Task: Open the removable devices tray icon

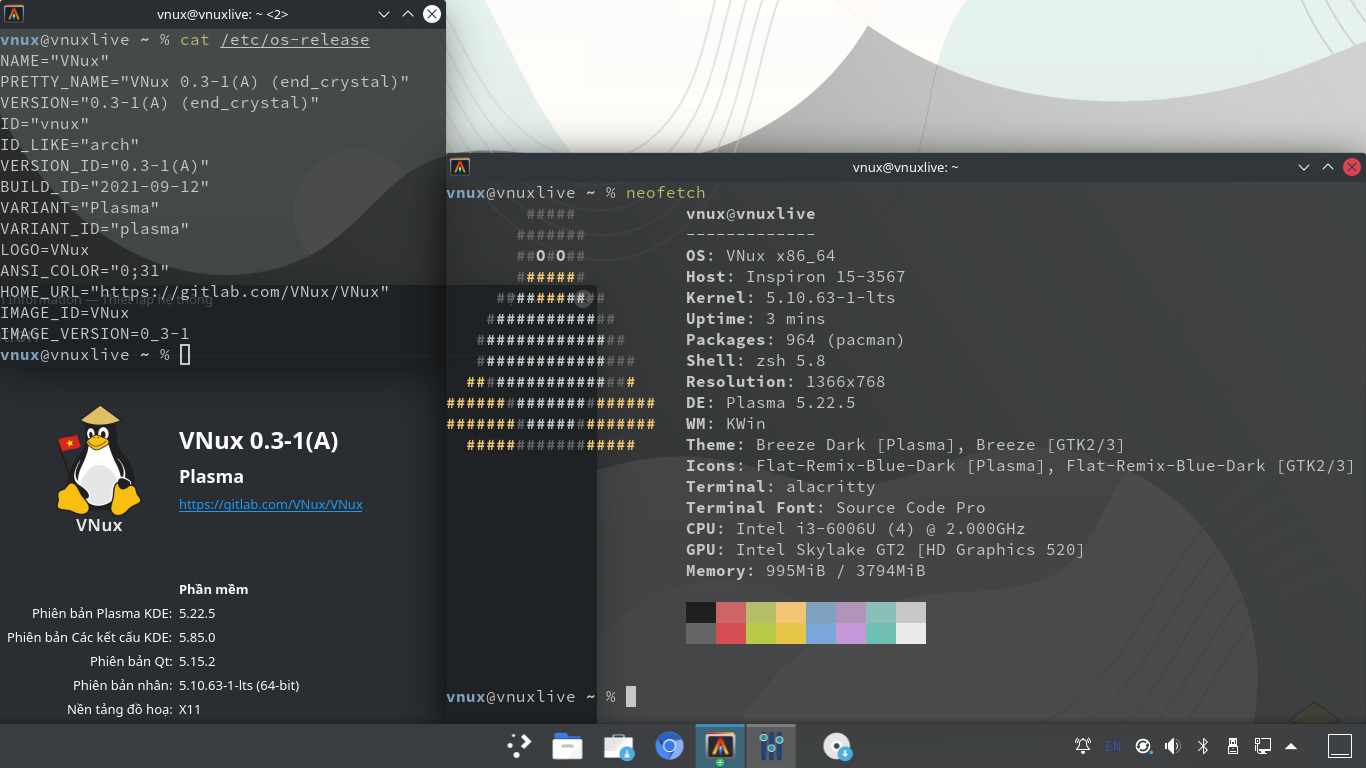Action: [x=1232, y=746]
